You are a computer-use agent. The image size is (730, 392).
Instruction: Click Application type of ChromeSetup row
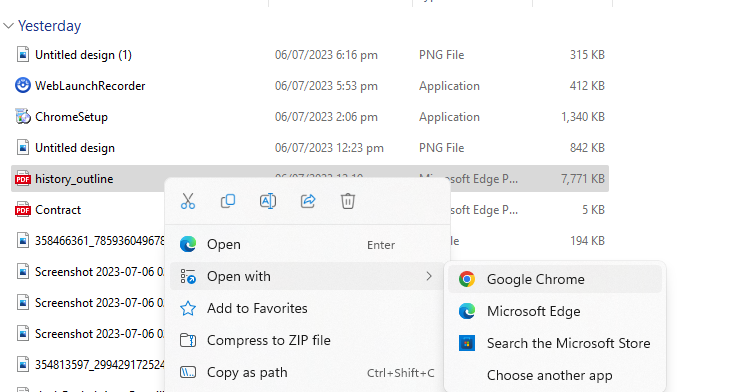pos(449,117)
